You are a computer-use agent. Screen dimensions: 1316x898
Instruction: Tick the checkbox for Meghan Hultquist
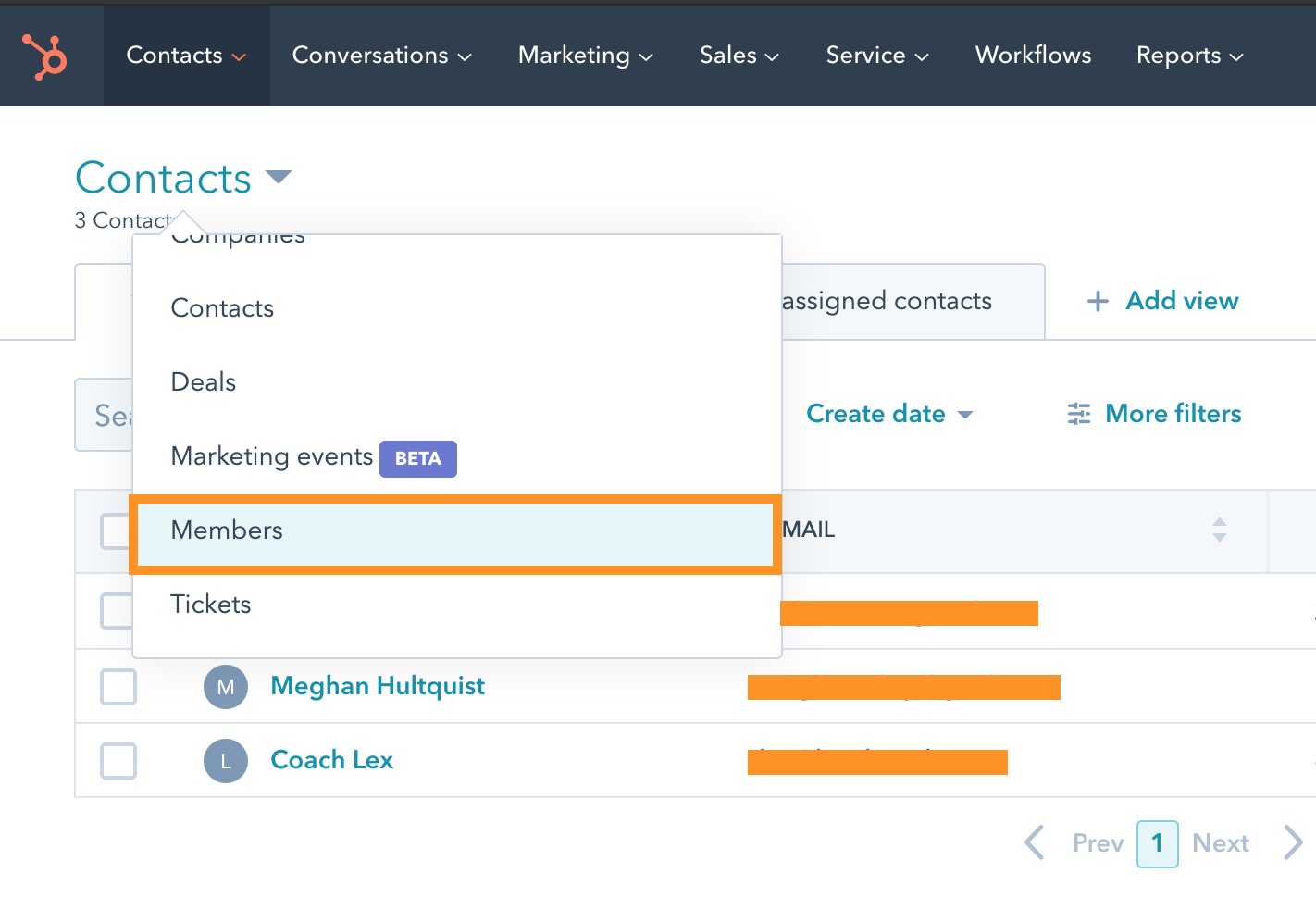click(118, 687)
